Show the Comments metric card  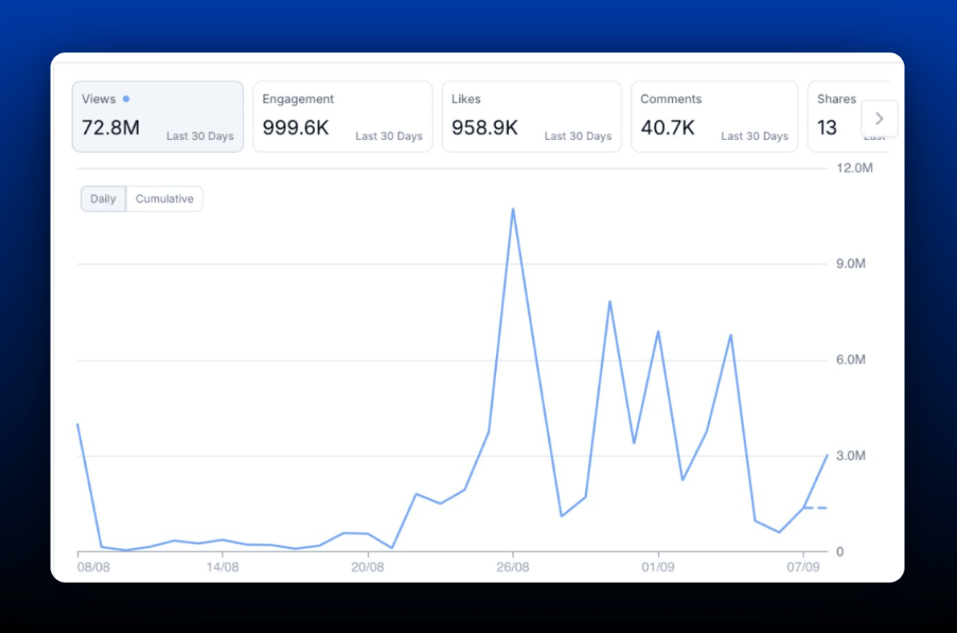tap(714, 116)
